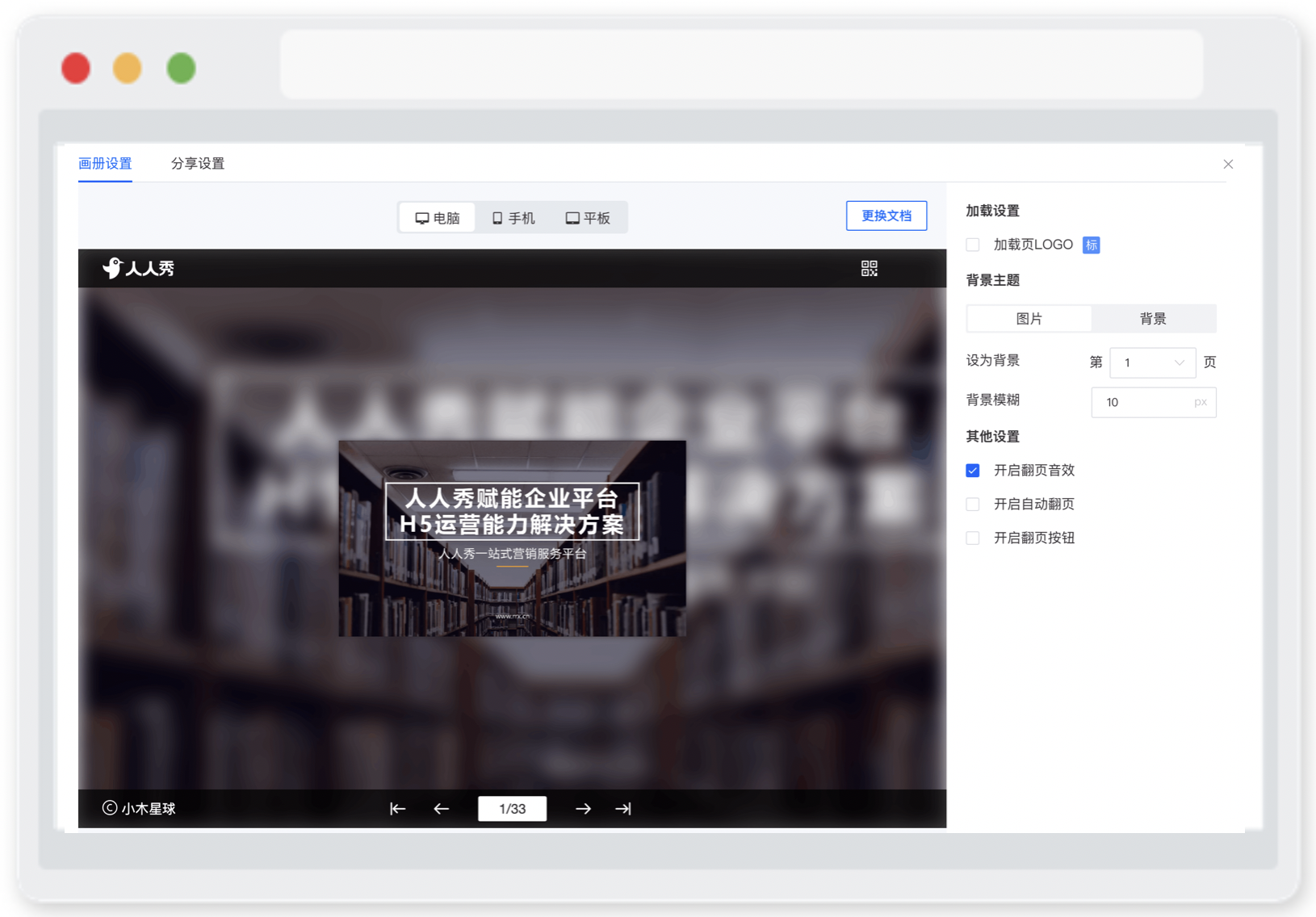Click the green window maximize dot
This screenshot has height=917, width=1316.
pos(181,69)
